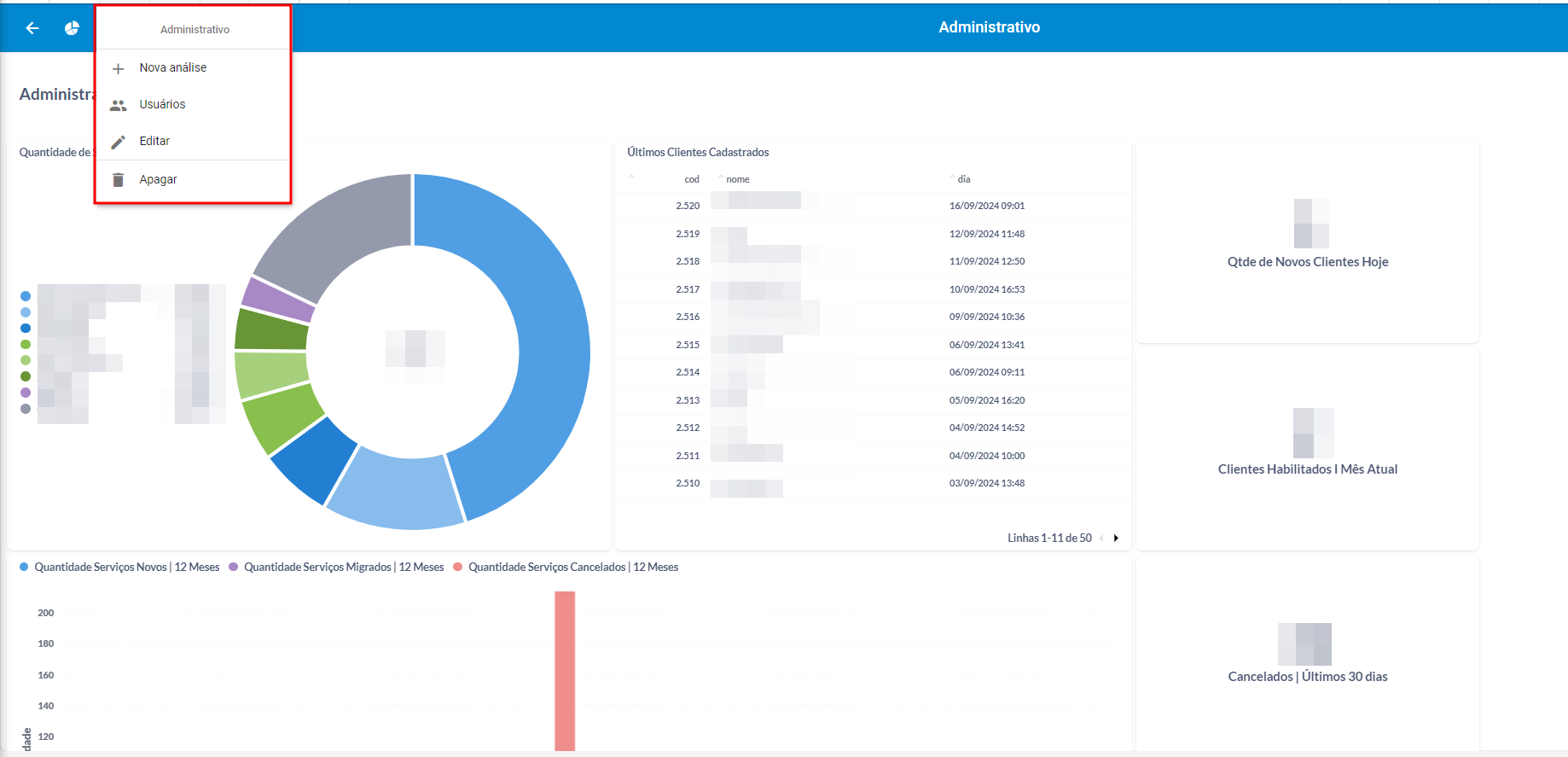The image size is (1568, 757).
Task: Toggle Quantidade Serviços Novos legend series
Action: point(119,567)
